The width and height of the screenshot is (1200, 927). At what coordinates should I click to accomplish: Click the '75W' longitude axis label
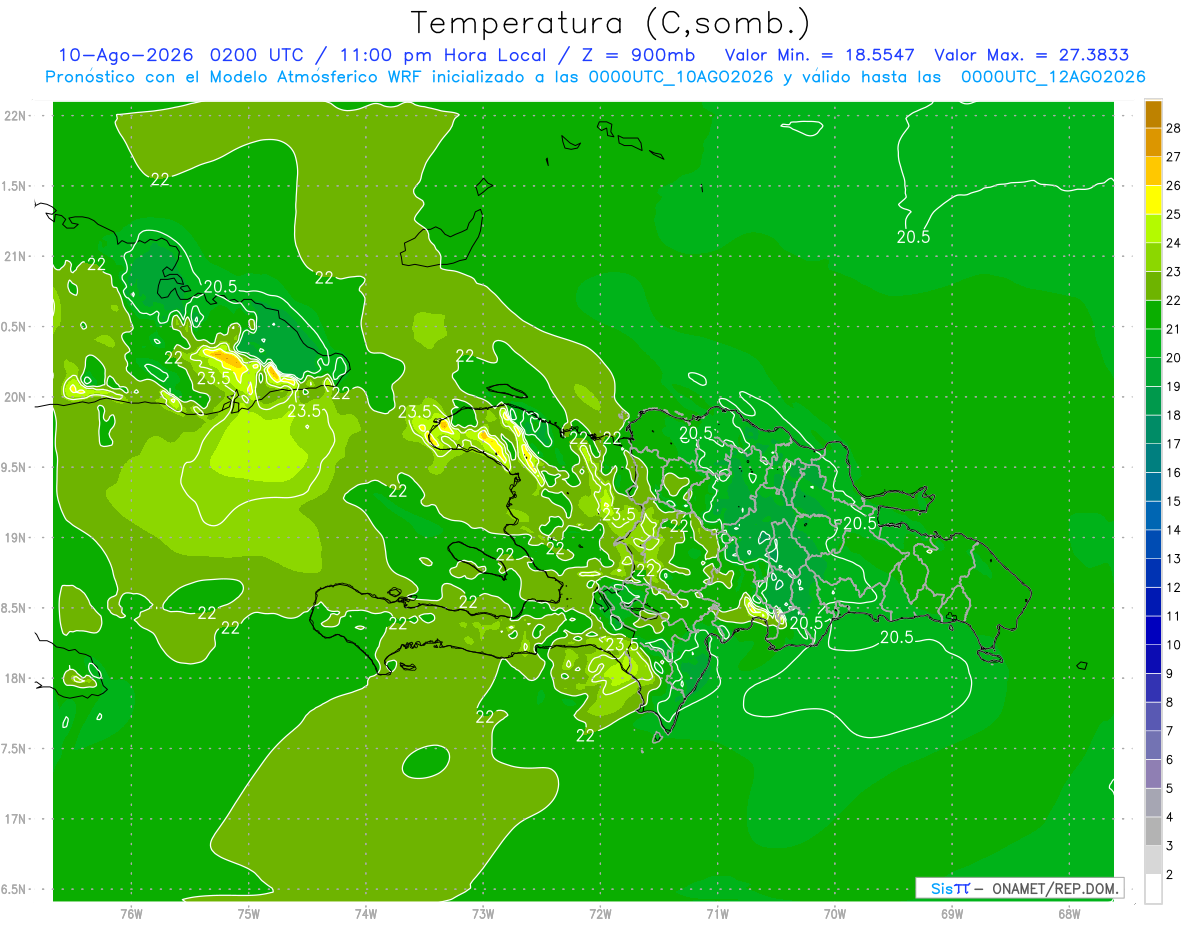249,914
